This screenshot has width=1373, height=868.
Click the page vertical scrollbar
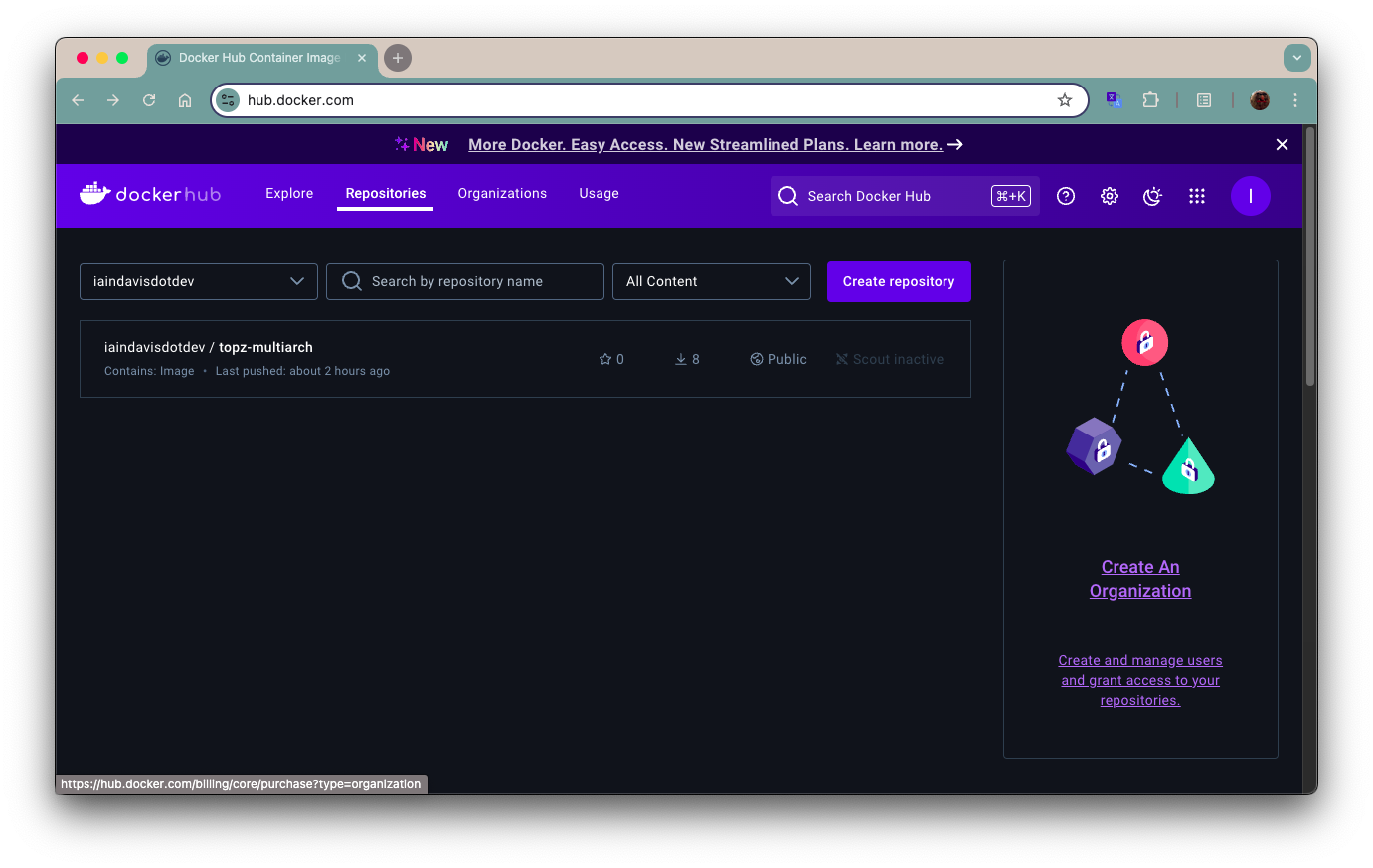(1310, 259)
